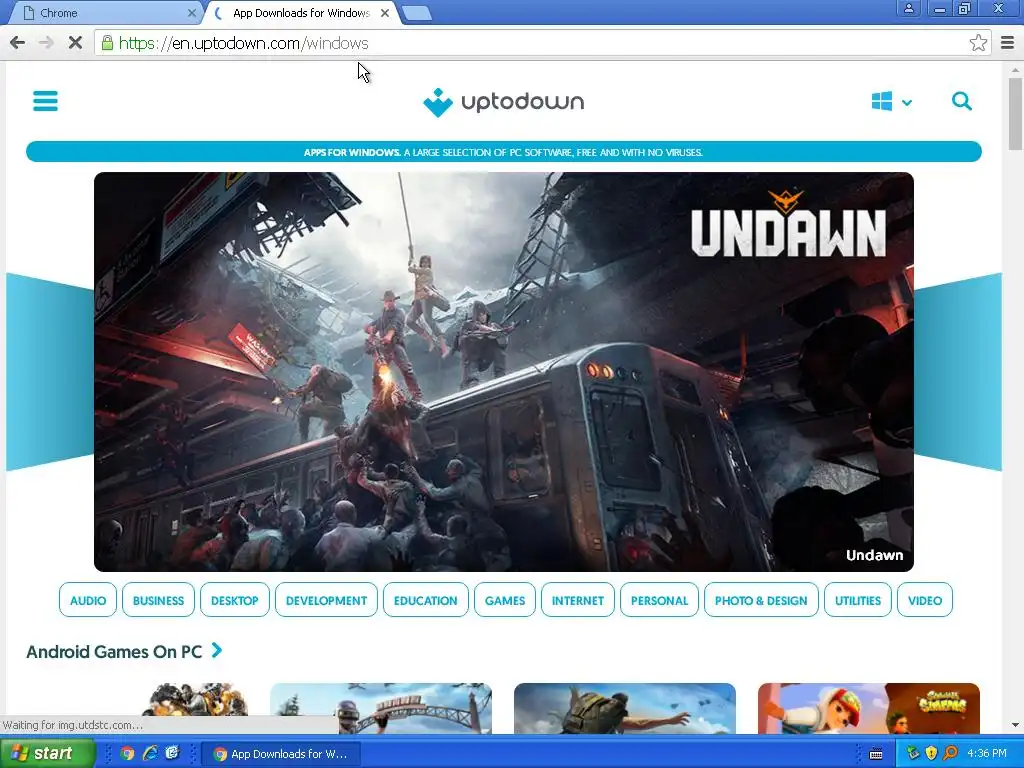Screen dimensions: 1024x768
Task: Click the third Quick Launch icon
Action: (x=172, y=754)
